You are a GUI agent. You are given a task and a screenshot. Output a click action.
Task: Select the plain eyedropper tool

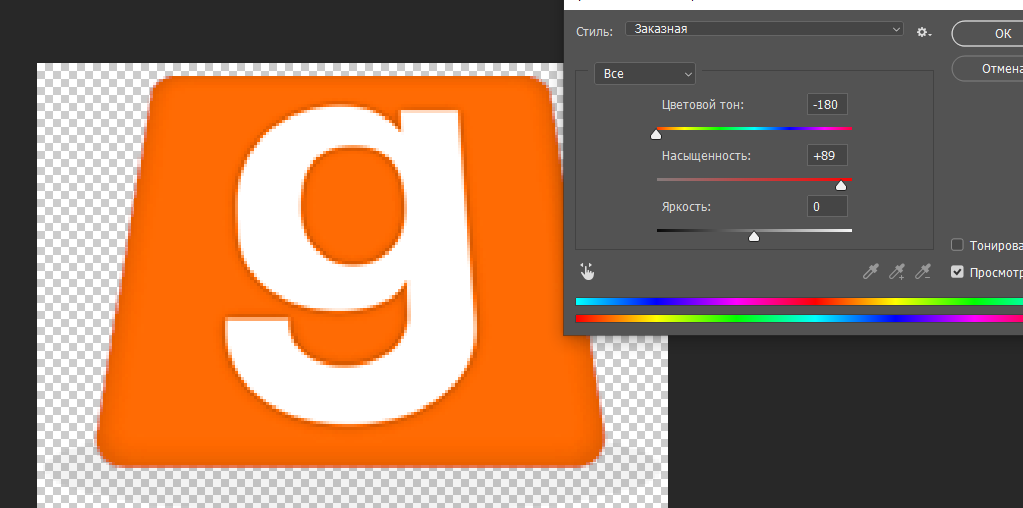coord(870,271)
